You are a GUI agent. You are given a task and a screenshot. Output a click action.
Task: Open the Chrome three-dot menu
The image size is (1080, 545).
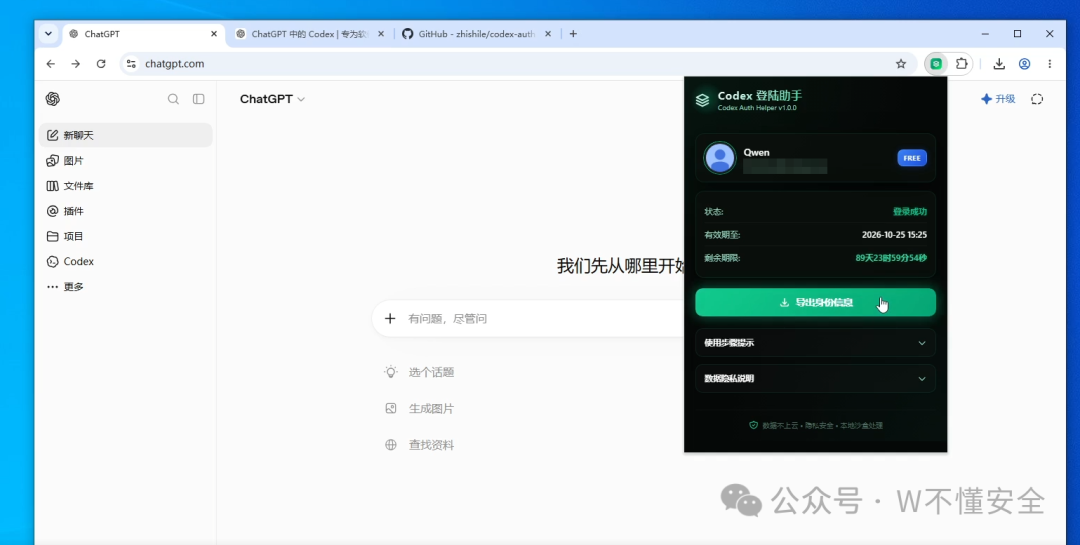click(x=1050, y=63)
